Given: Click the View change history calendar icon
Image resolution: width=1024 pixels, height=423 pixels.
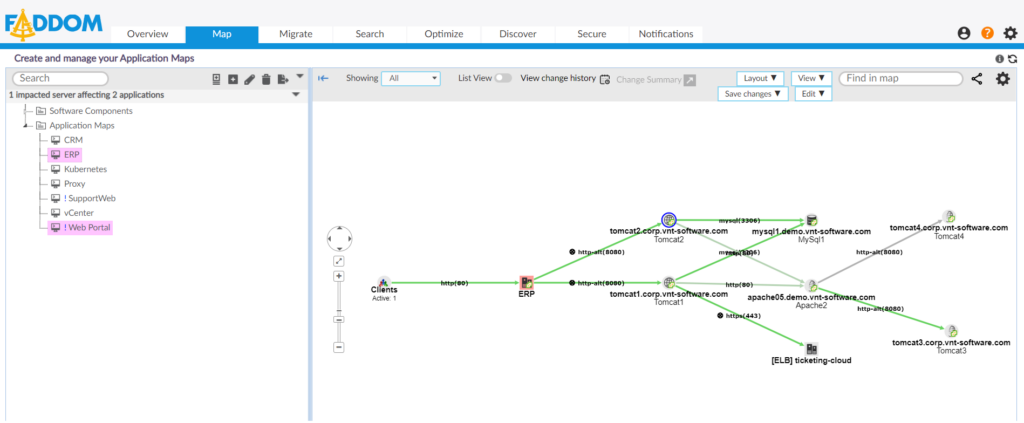Looking at the screenshot, I should click(x=605, y=79).
